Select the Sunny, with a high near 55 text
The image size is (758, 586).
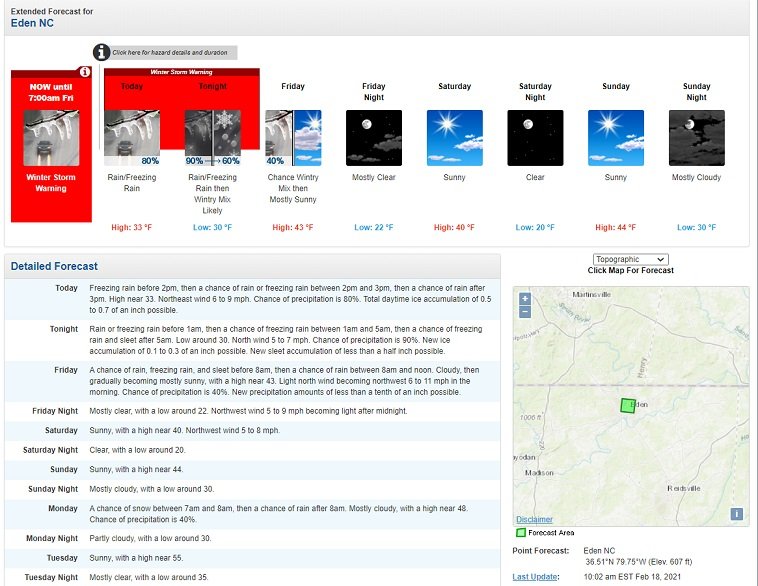[136, 558]
